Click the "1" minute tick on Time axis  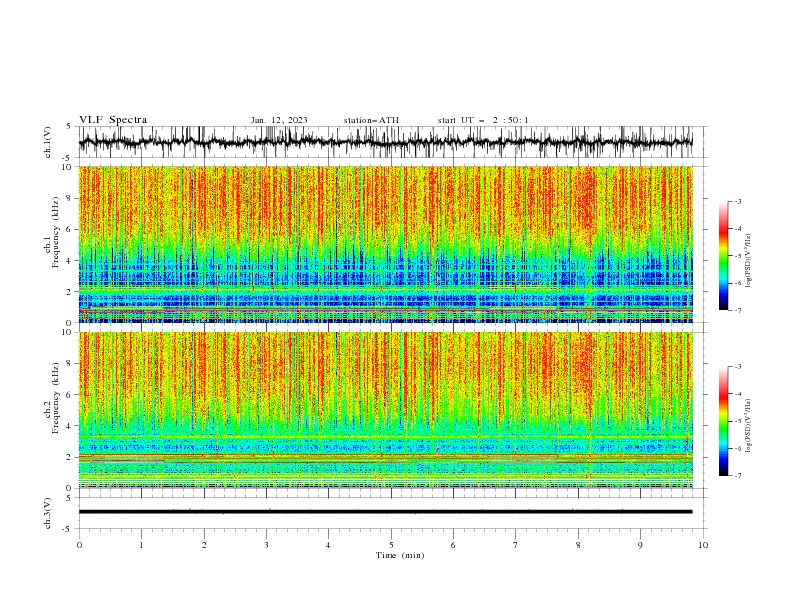pos(141,545)
